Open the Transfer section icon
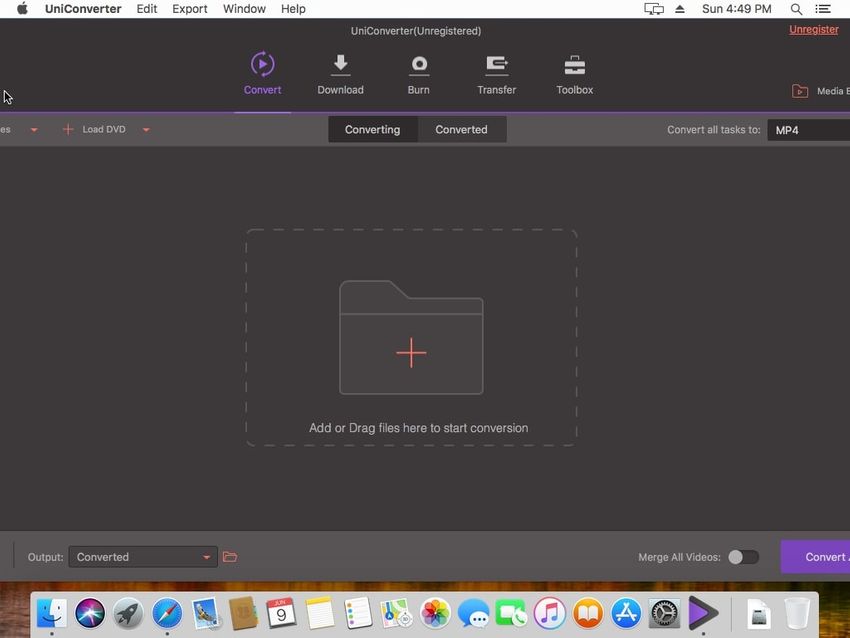 (496, 66)
